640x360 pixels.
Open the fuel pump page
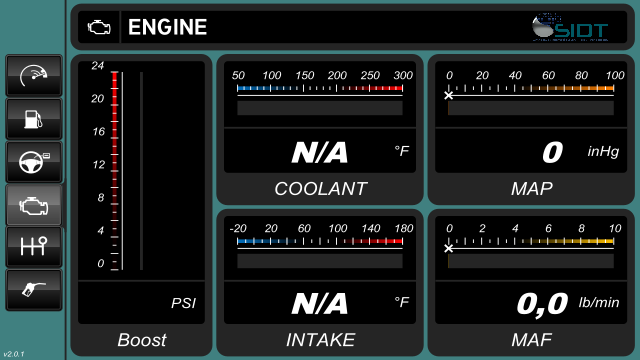(33, 119)
